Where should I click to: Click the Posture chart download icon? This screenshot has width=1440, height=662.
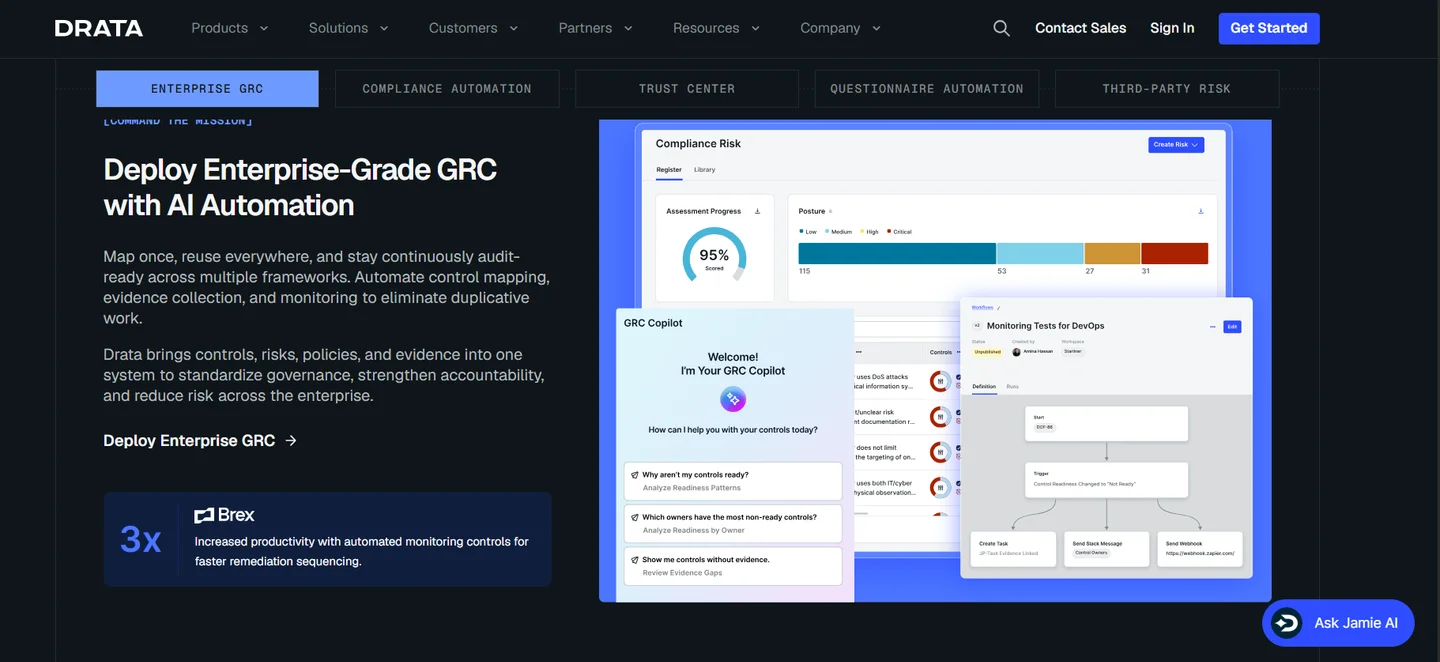point(1201,211)
